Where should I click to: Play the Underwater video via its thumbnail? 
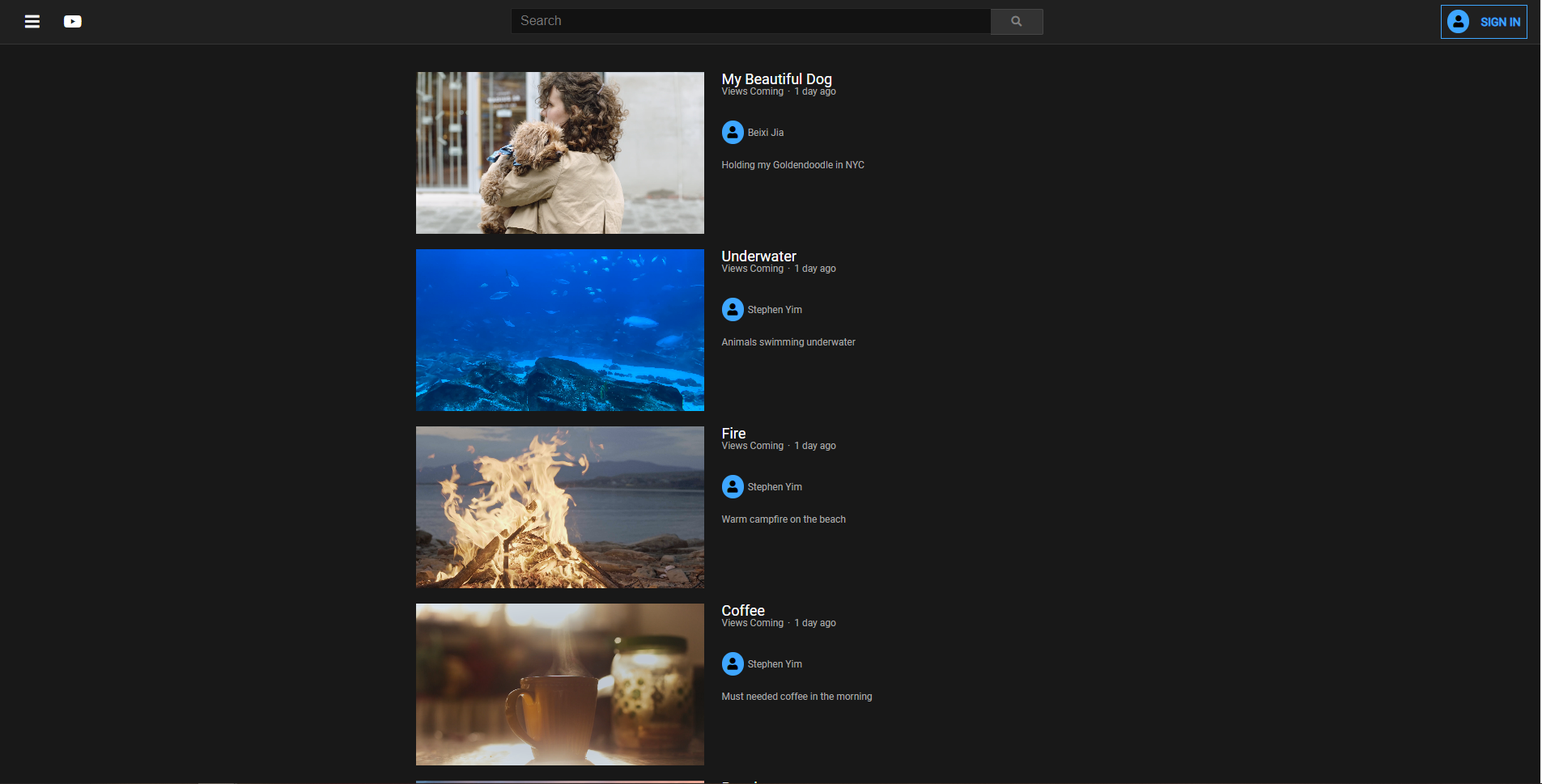559,329
